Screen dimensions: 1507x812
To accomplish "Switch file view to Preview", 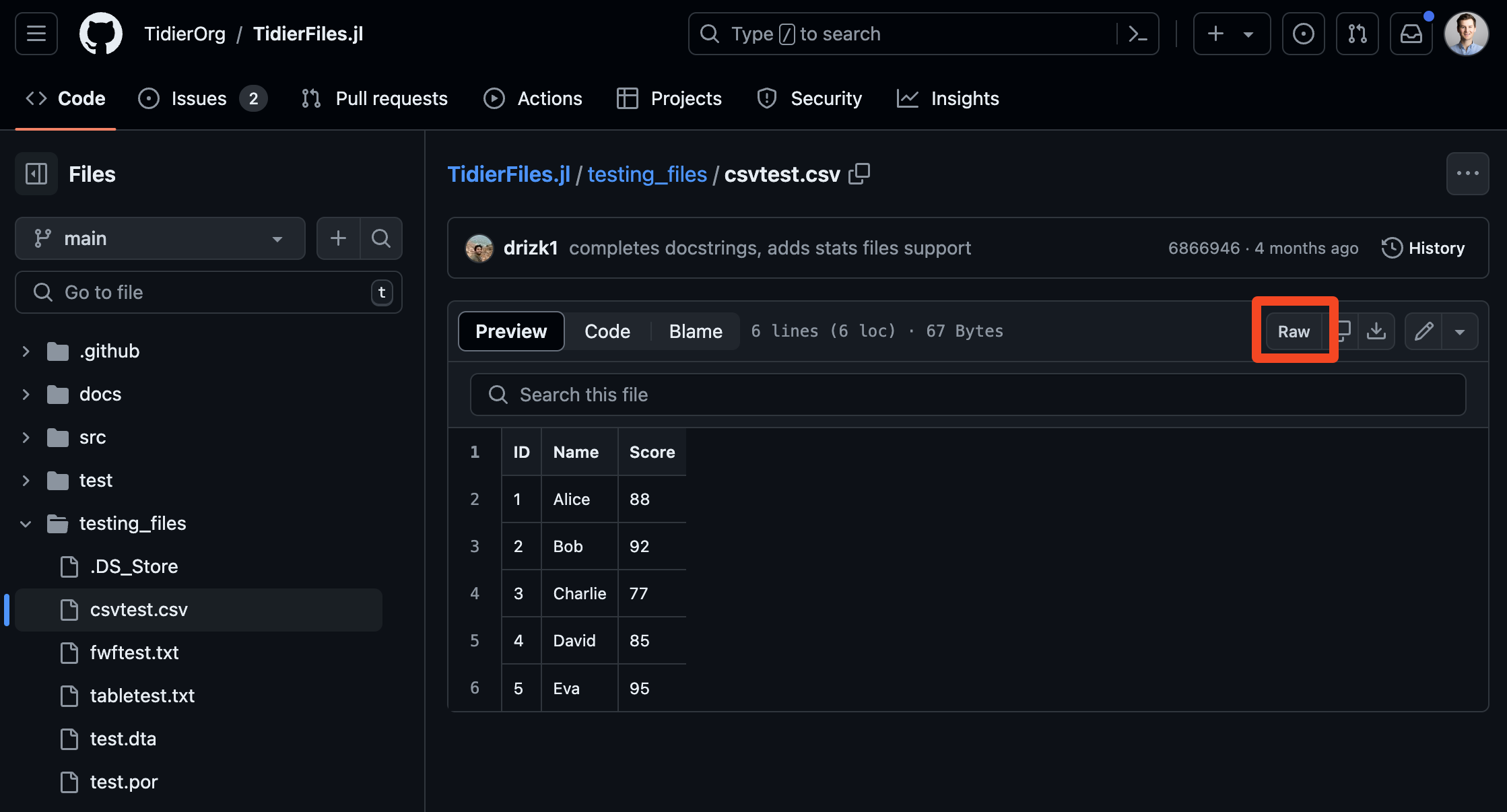I will 511,331.
